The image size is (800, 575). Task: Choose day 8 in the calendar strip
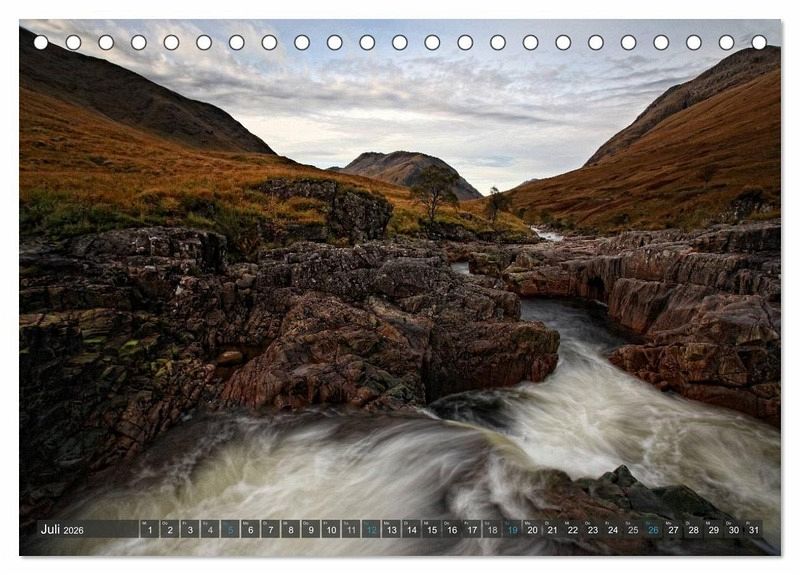tap(290, 529)
